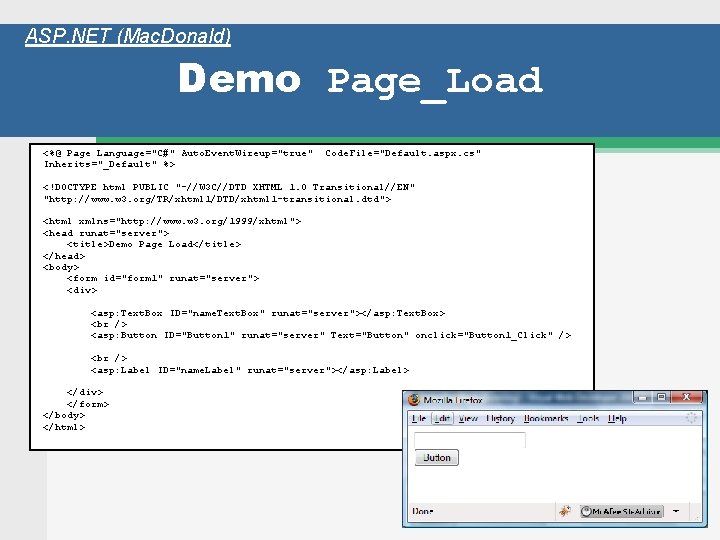Open the Help menu in Firefox

(617, 418)
